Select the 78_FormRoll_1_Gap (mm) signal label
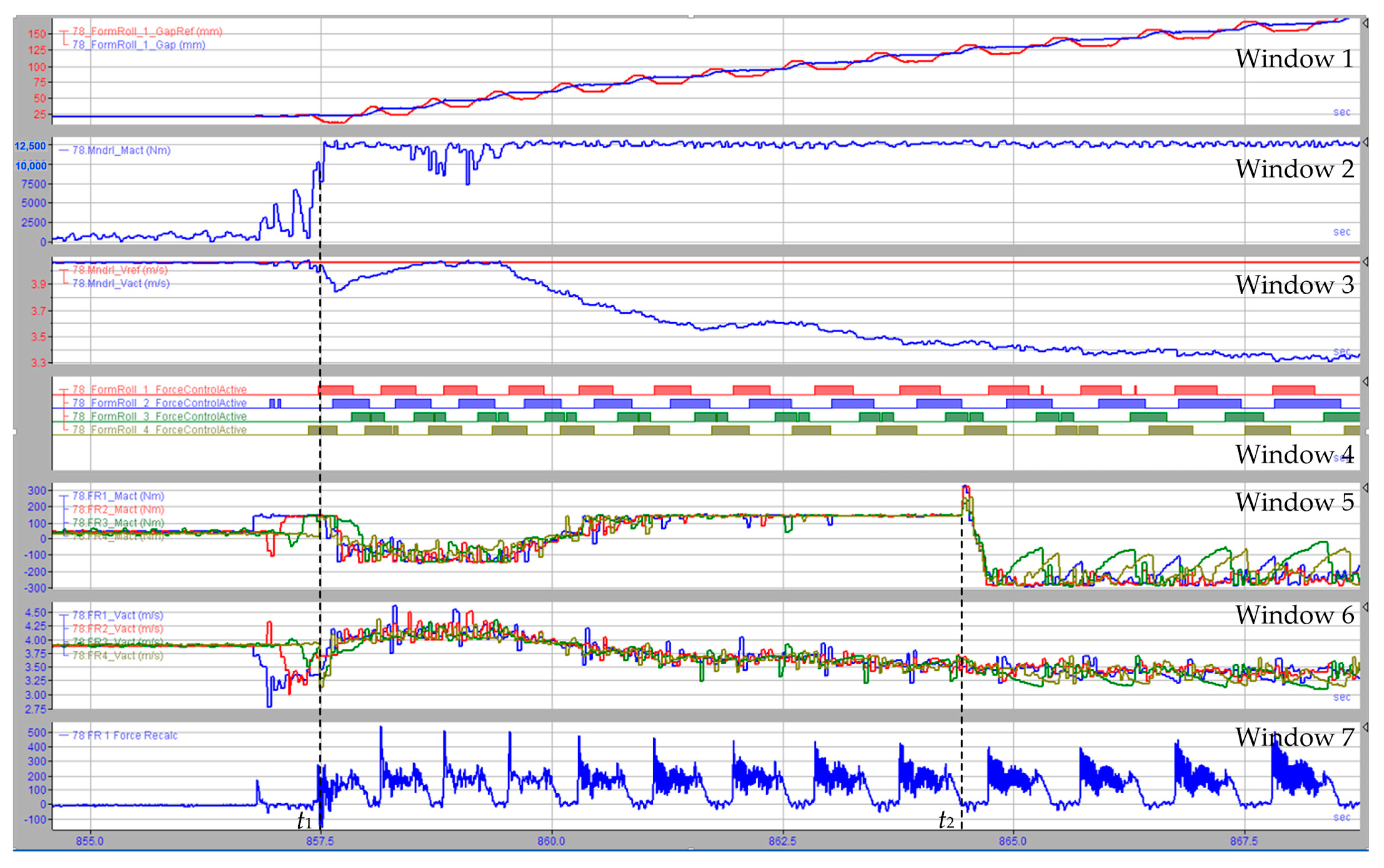The width and height of the screenshot is (1384, 868). point(138,45)
